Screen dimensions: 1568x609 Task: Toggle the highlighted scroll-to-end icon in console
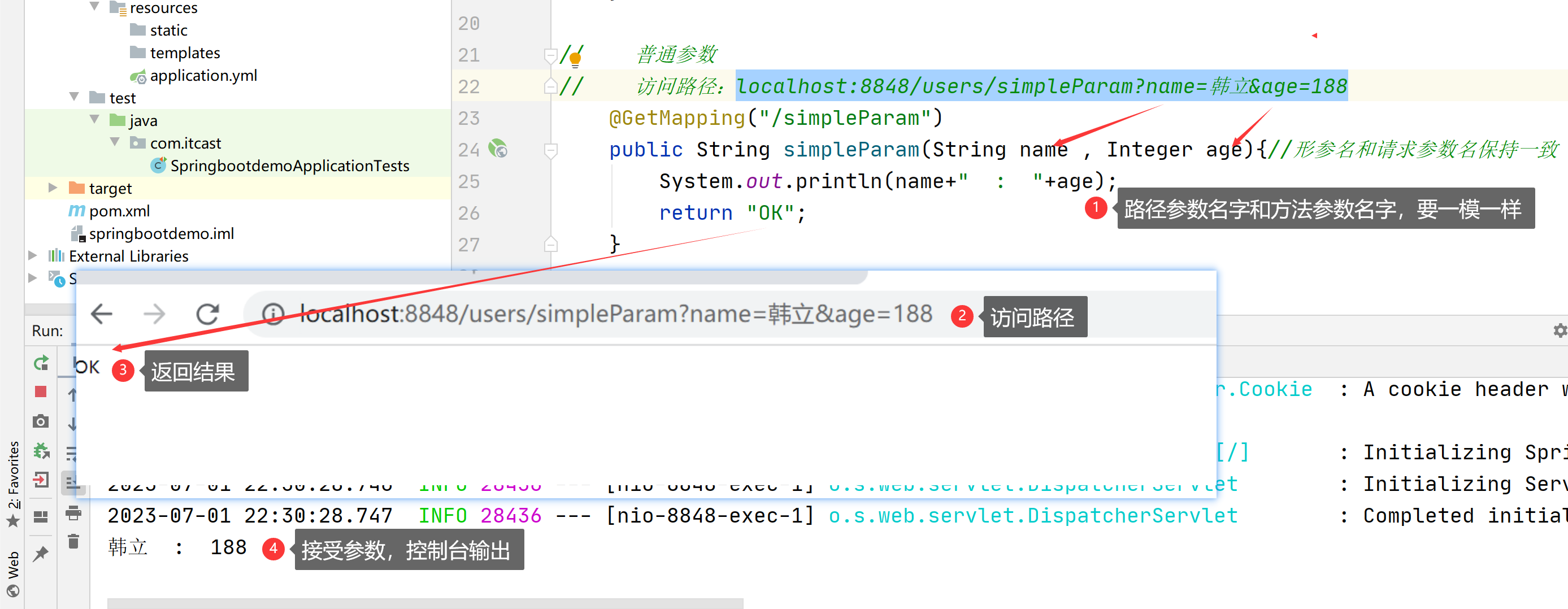coord(72,482)
